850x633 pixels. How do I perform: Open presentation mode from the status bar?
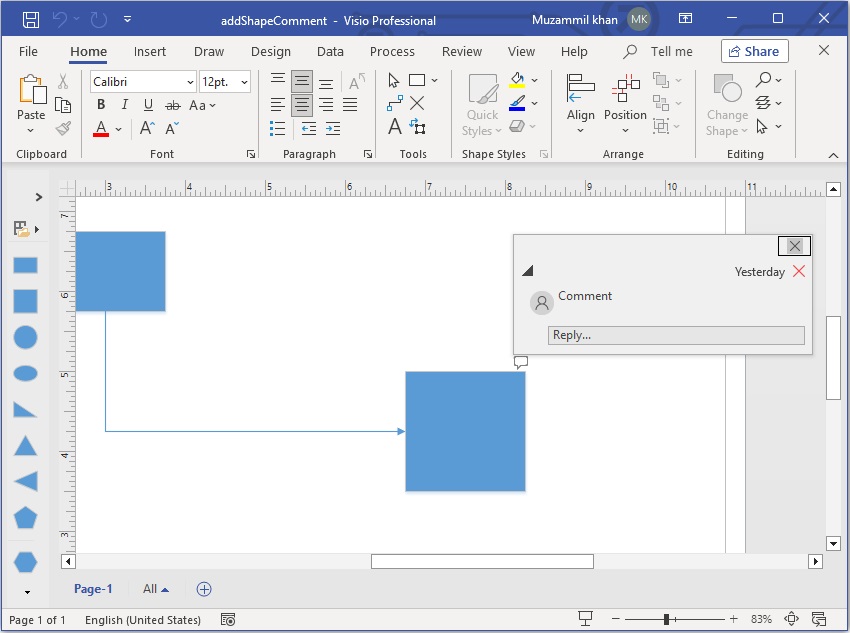click(586, 620)
